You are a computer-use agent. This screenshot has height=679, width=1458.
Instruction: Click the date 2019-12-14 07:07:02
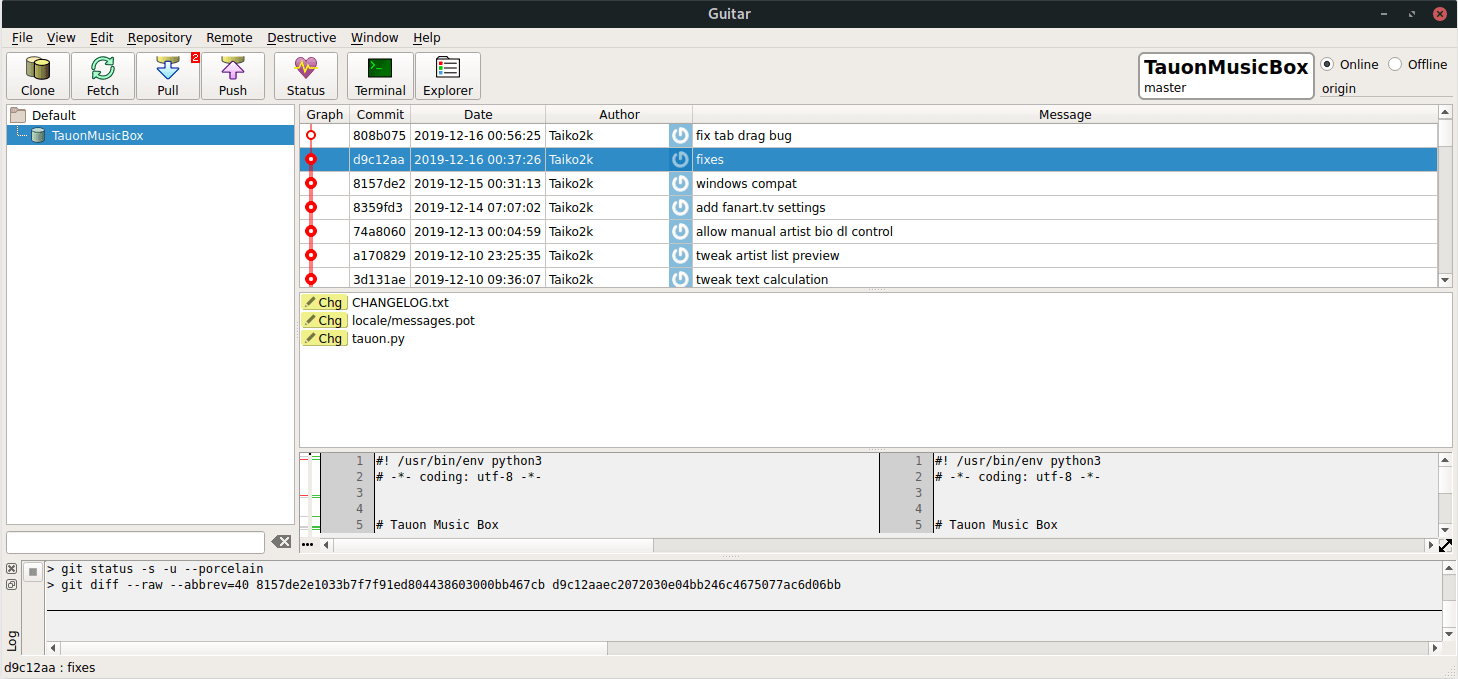pyautogui.click(x=477, y=207)
